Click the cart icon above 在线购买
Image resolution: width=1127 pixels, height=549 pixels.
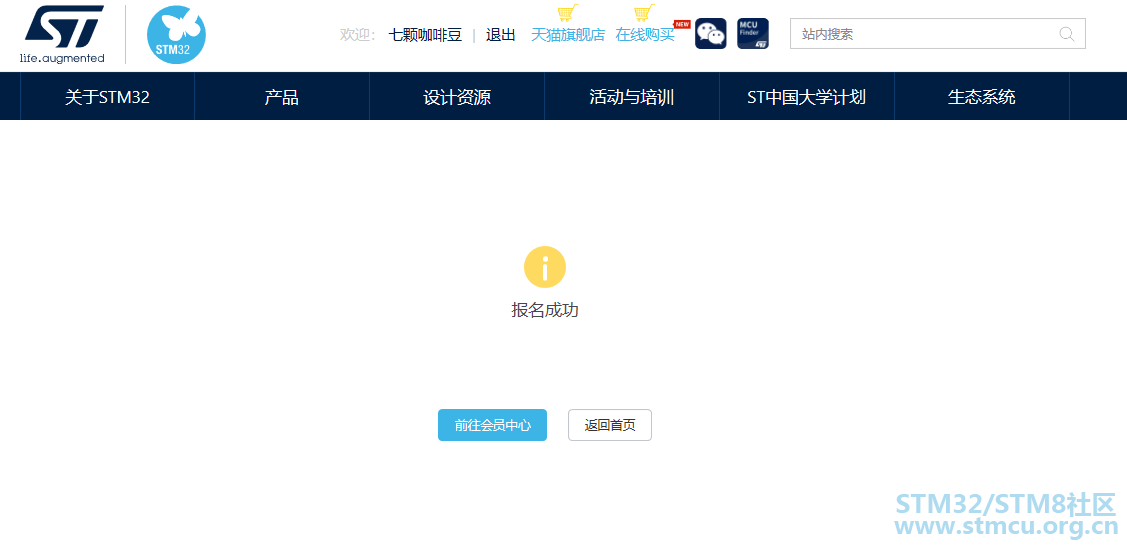pos(645,13)
